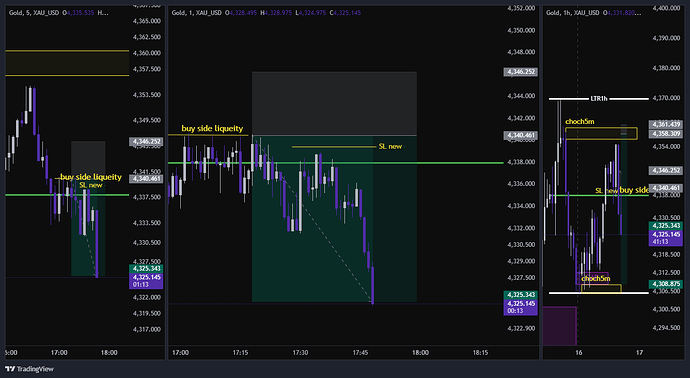Select the open value O4,328.495 in 1-minute header

click(241, 13)
